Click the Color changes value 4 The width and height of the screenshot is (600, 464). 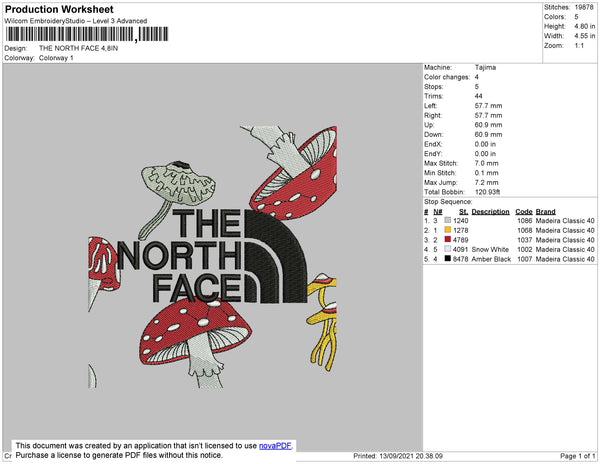pos(477,77)
